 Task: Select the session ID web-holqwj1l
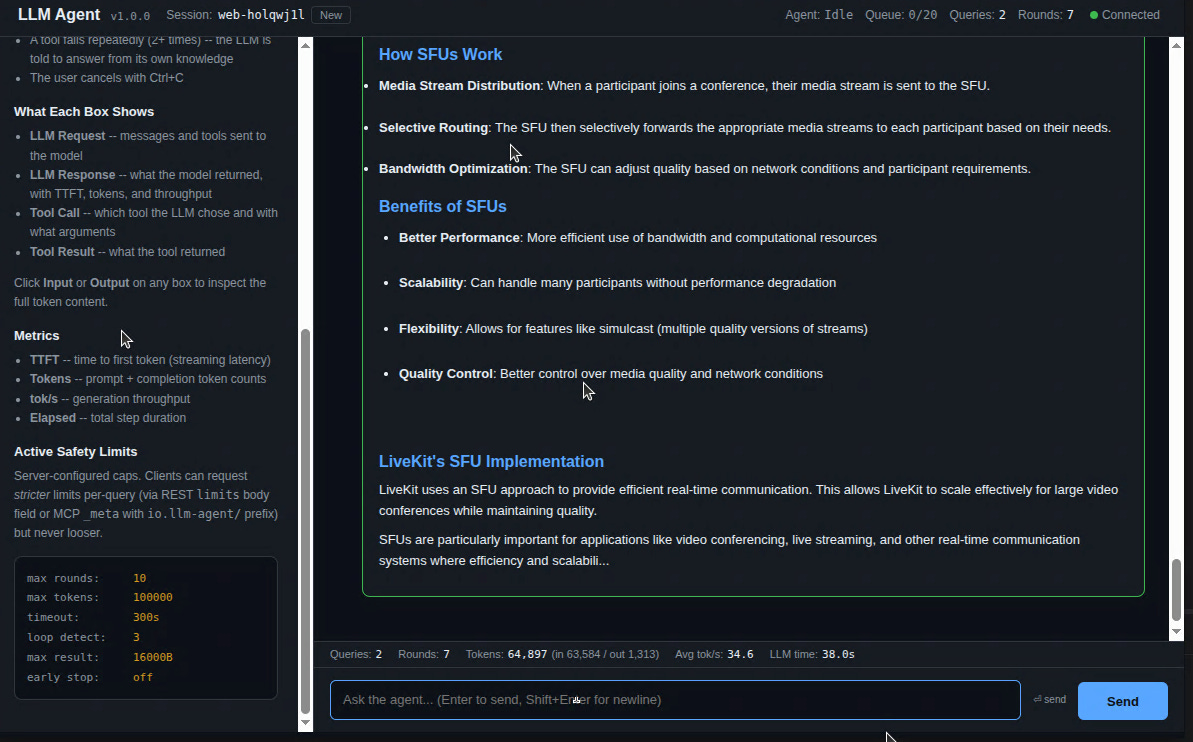(x=261, y=15)
